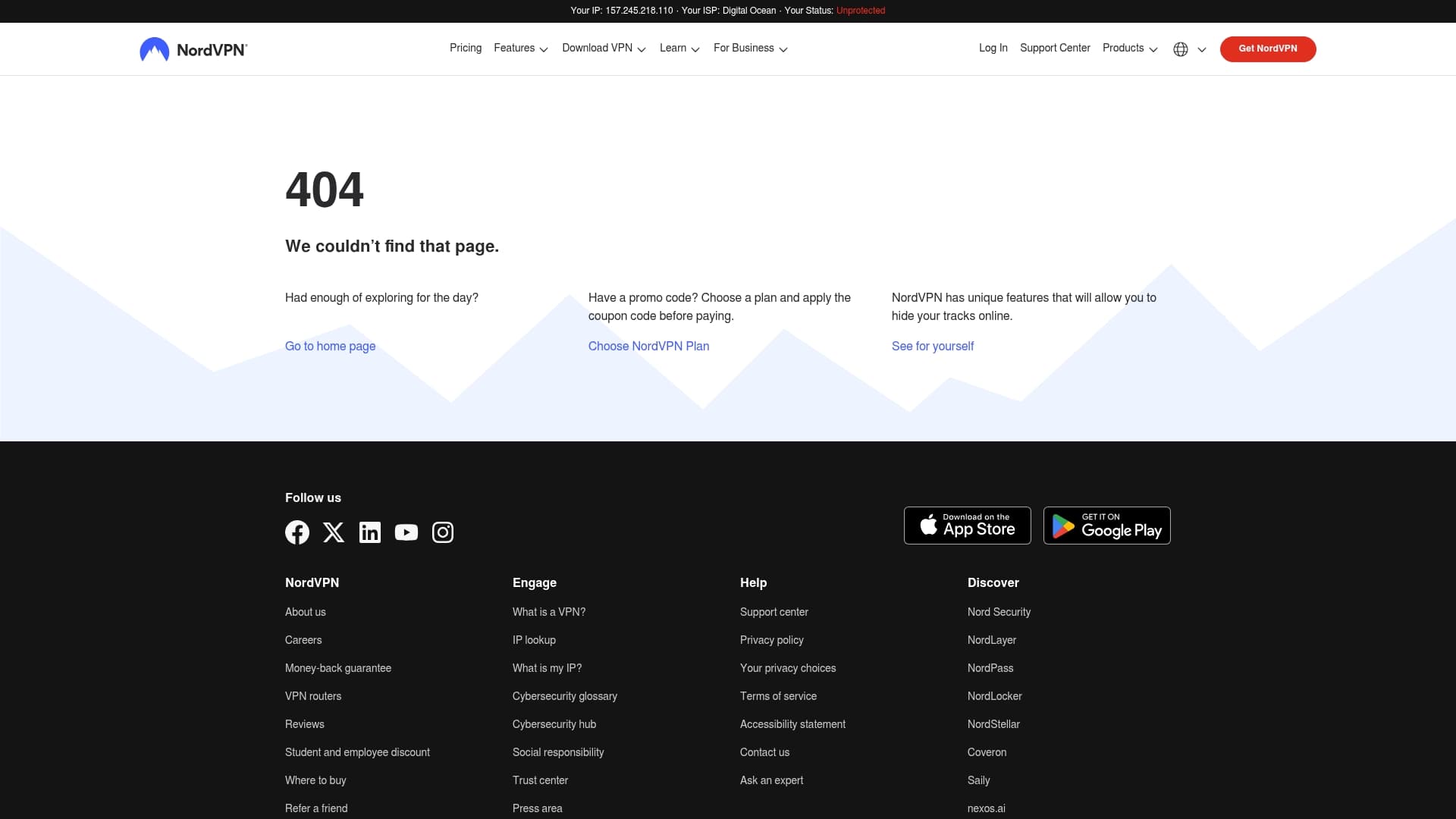Open Privacy policy footer link
Image resolution: width=1456 pixels, height=819 pixels.
point(772,640)
